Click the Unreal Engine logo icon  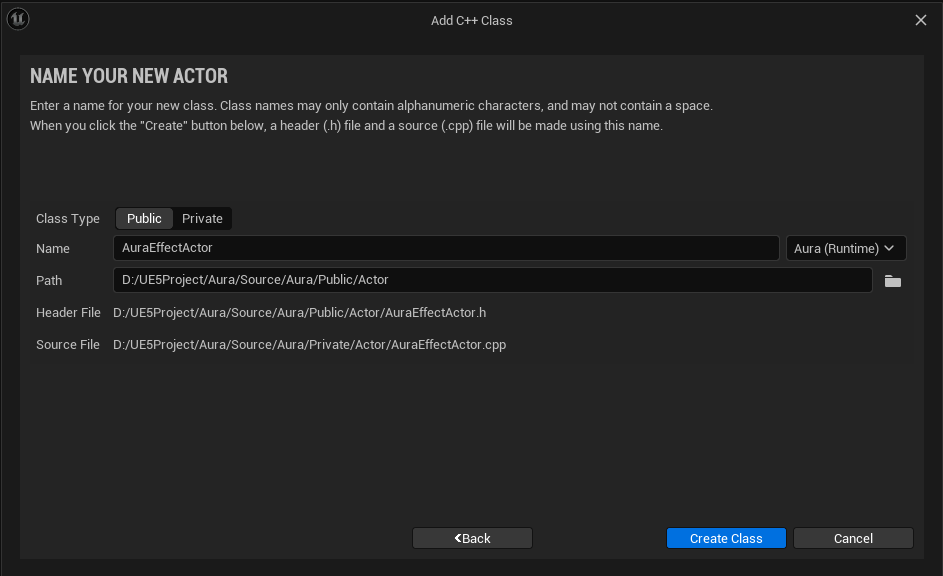point(18,19)
